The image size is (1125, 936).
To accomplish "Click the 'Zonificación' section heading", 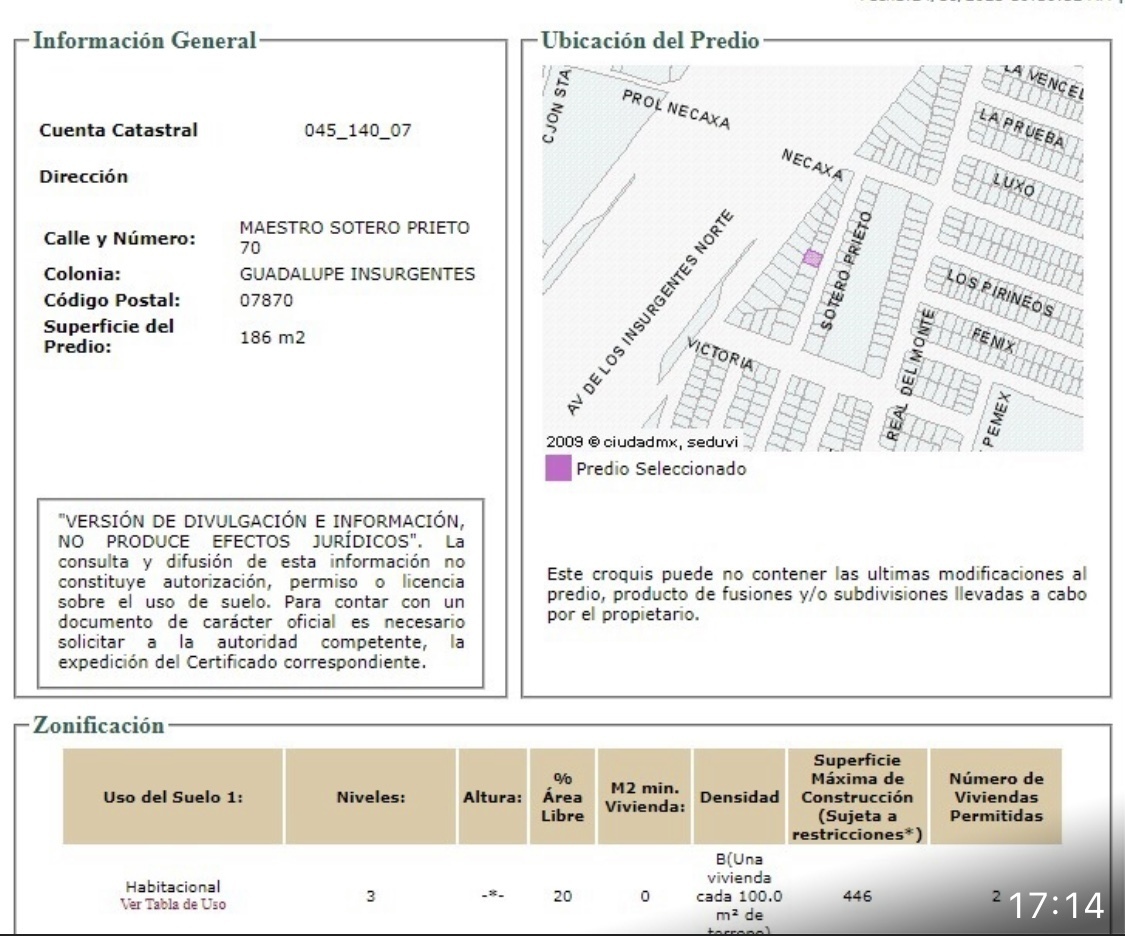I will click(x=99, y=725).
